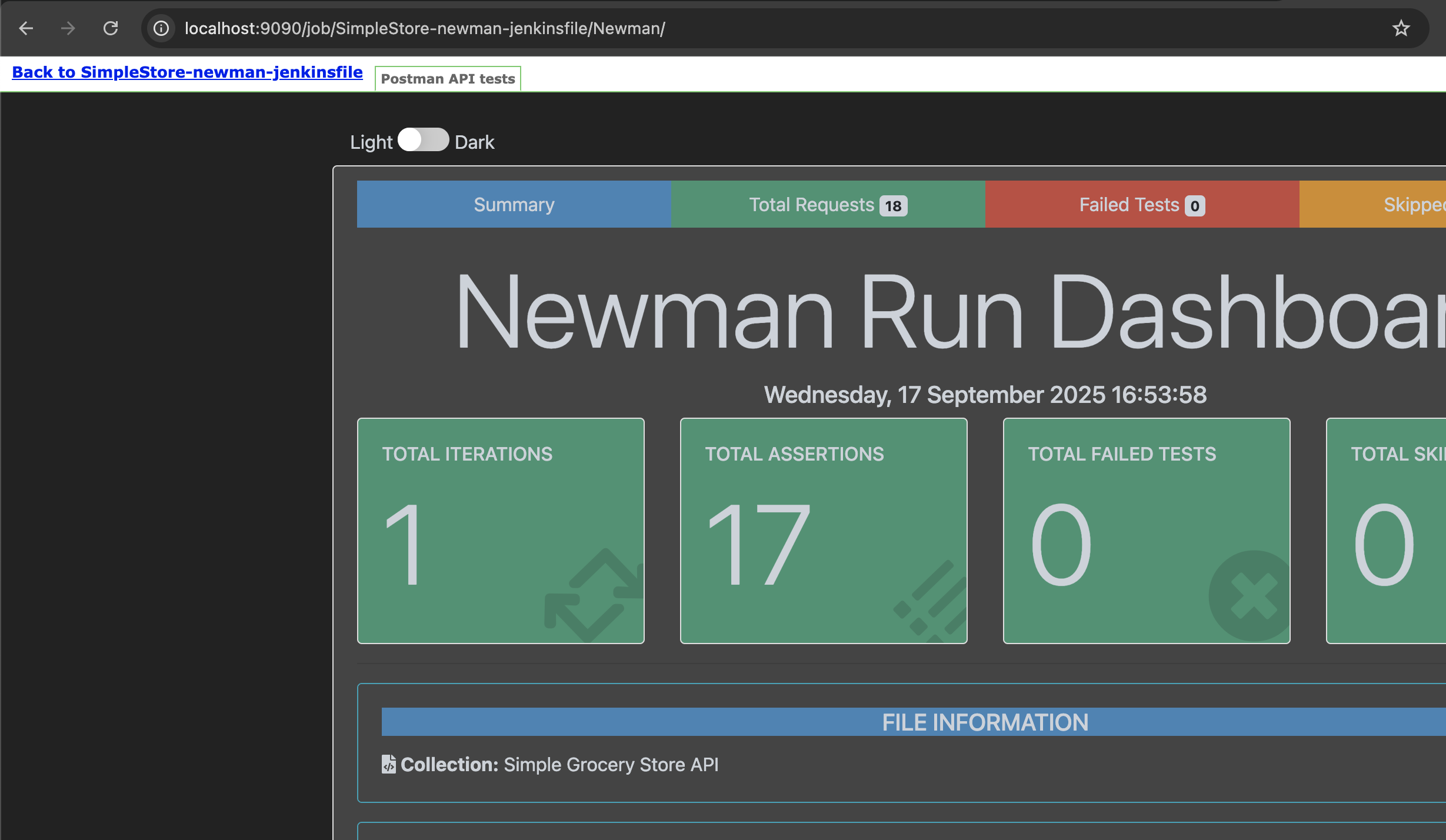Screen dimensions: 1446x840
Task: Click the Total Assertions card
Action: pos(824,531)
